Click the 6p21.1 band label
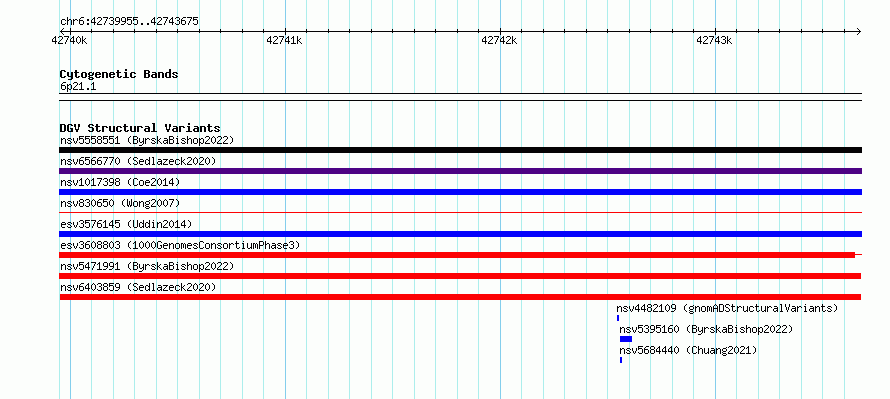The image size is (890, 399). (78, 87)
